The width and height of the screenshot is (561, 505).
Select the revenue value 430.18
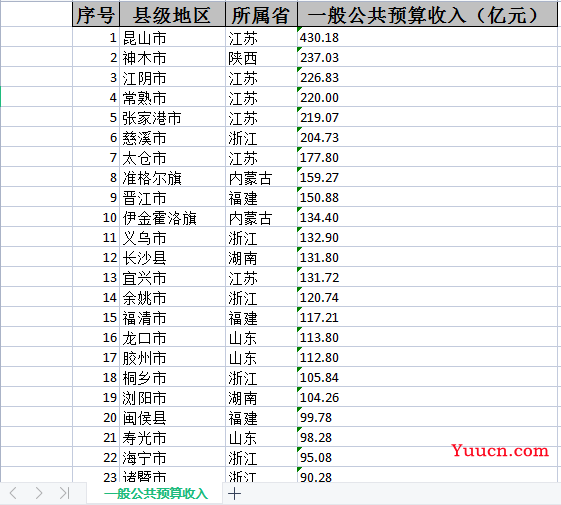pos(427,37)
